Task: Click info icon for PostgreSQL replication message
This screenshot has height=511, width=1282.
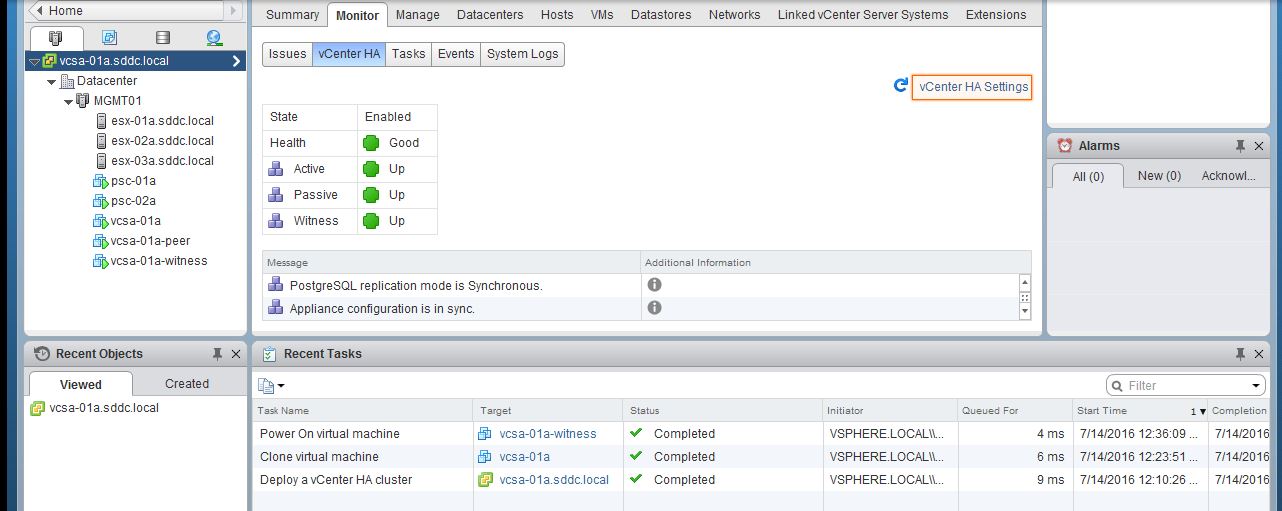Action: click(654, 285)
